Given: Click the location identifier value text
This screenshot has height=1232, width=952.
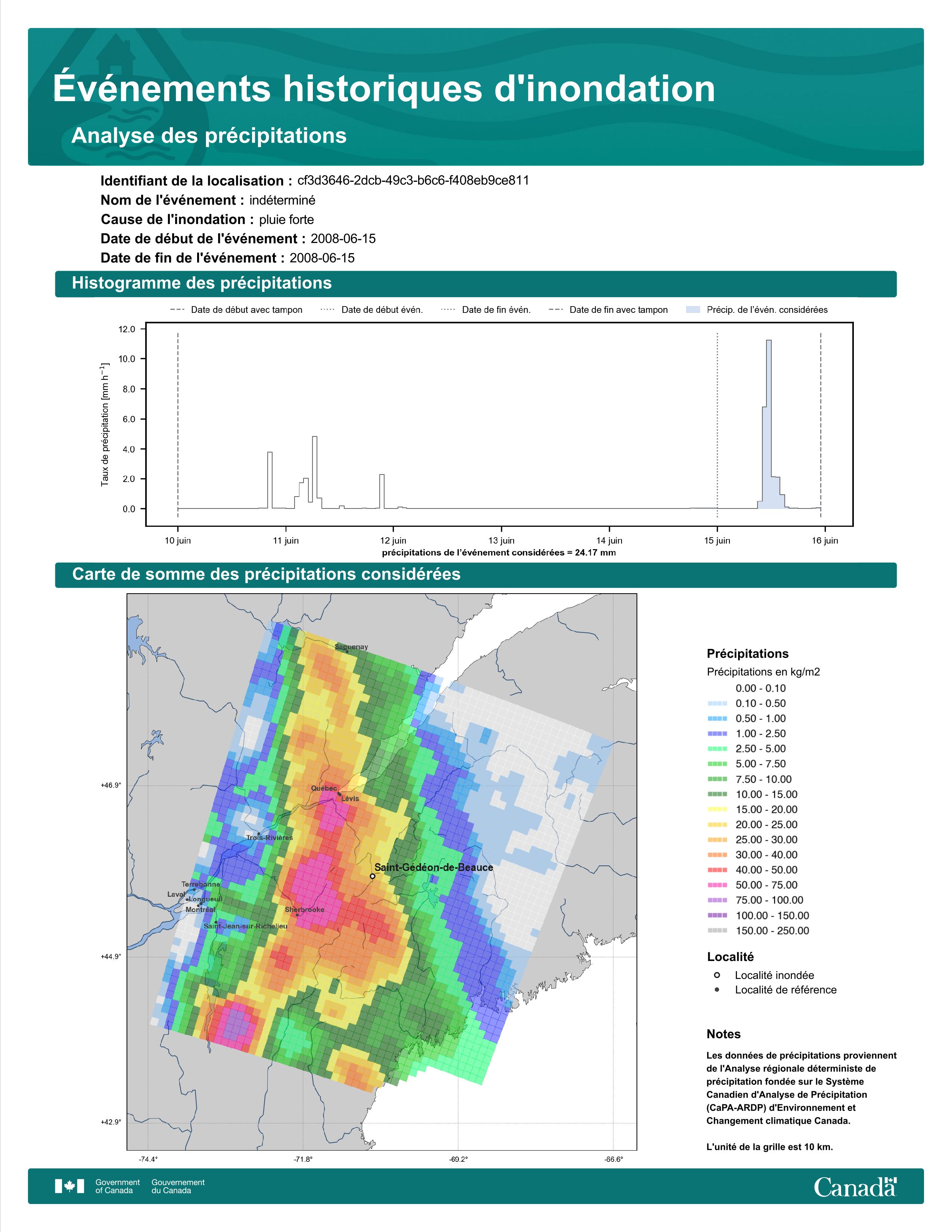Looking at the screenshot, I should coord(413,181).
